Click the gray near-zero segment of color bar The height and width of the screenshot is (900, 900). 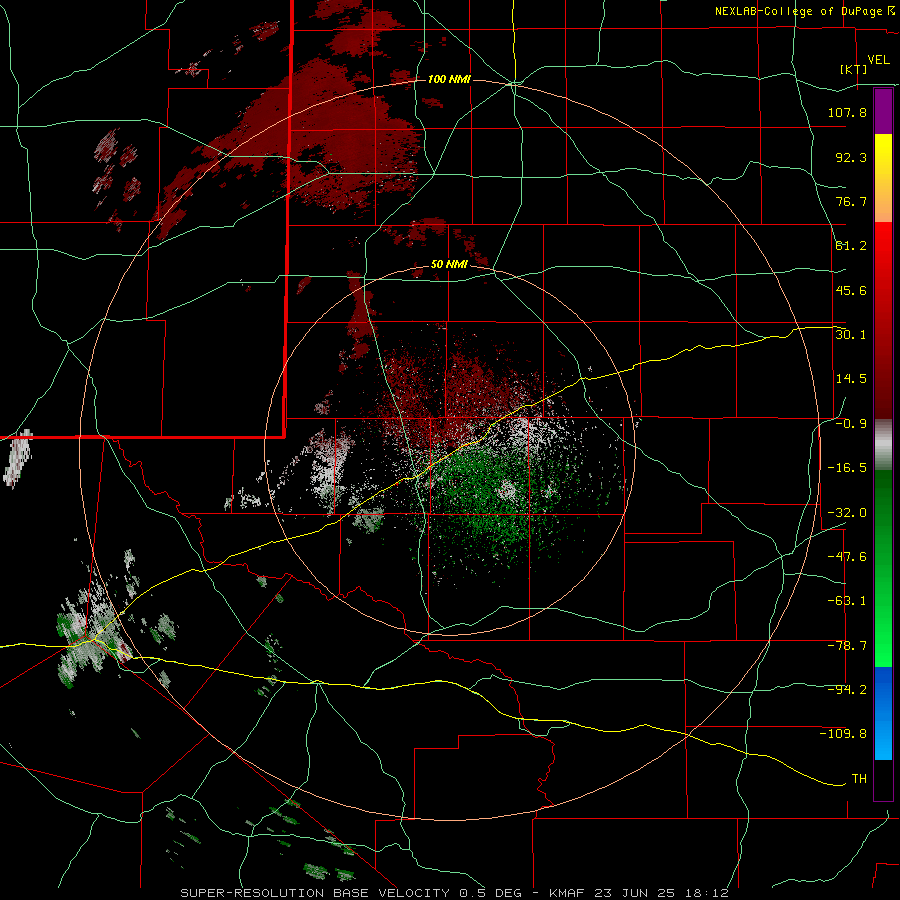pyautogui.click(x=883, y=445)
